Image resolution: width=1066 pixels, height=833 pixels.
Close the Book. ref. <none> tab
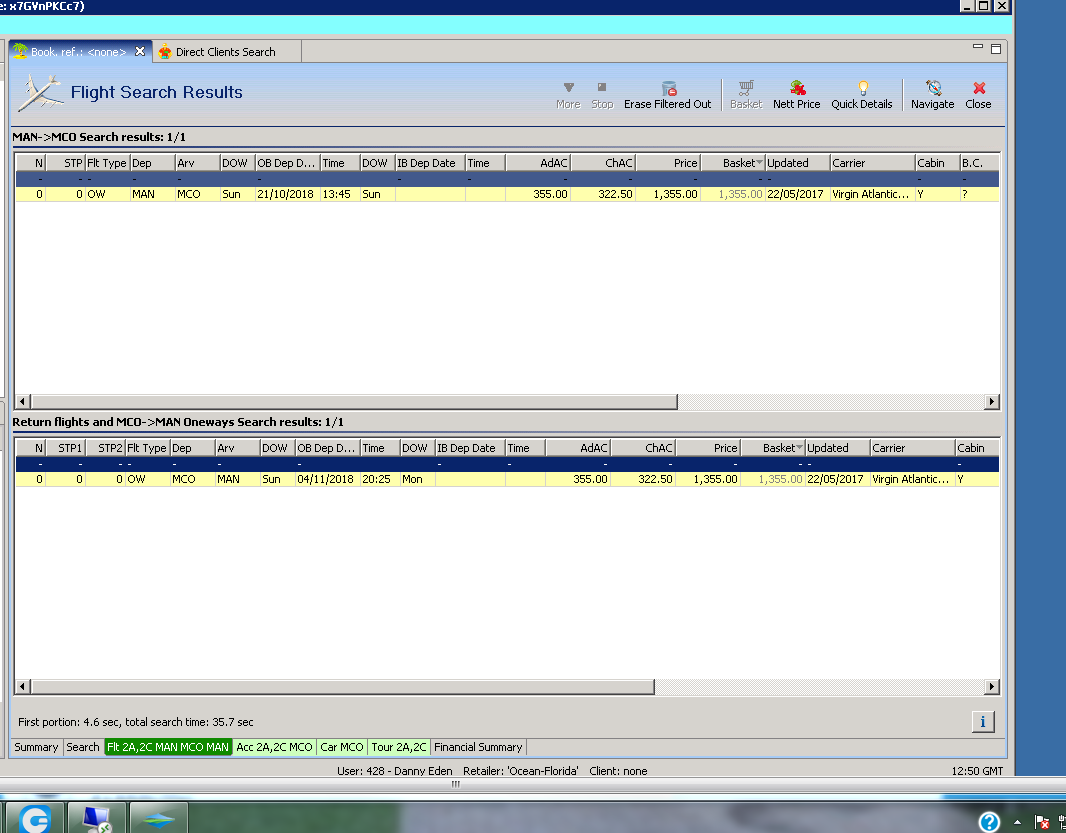pos(140,52)
